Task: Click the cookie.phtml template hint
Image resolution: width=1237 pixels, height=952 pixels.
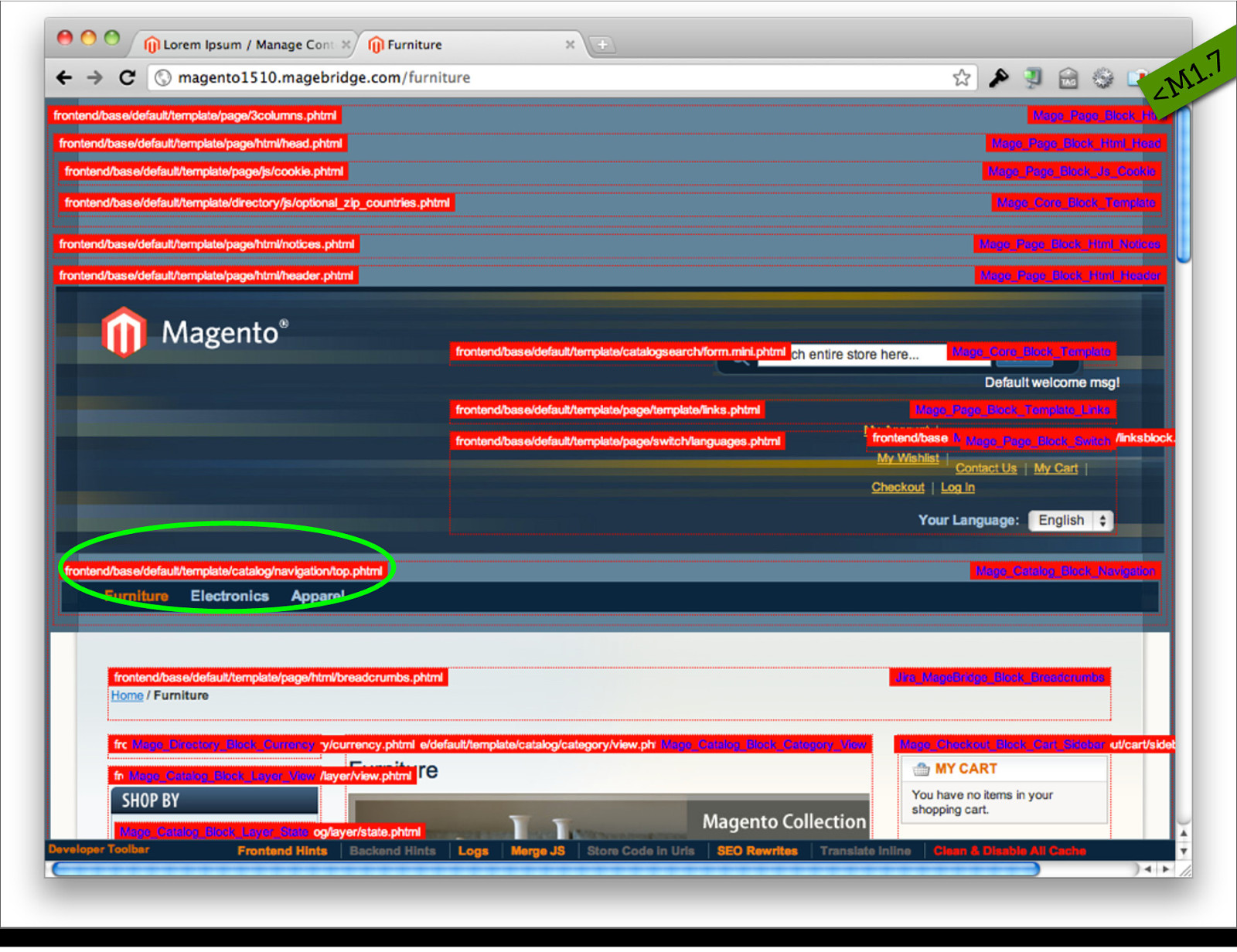Action: [x=204, y=172]
